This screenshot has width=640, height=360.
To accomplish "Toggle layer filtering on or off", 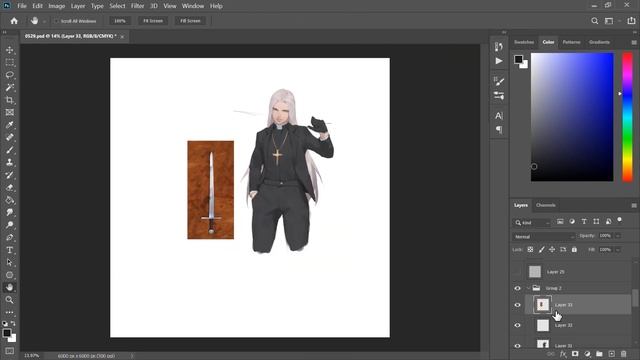I will coord(620,220).
